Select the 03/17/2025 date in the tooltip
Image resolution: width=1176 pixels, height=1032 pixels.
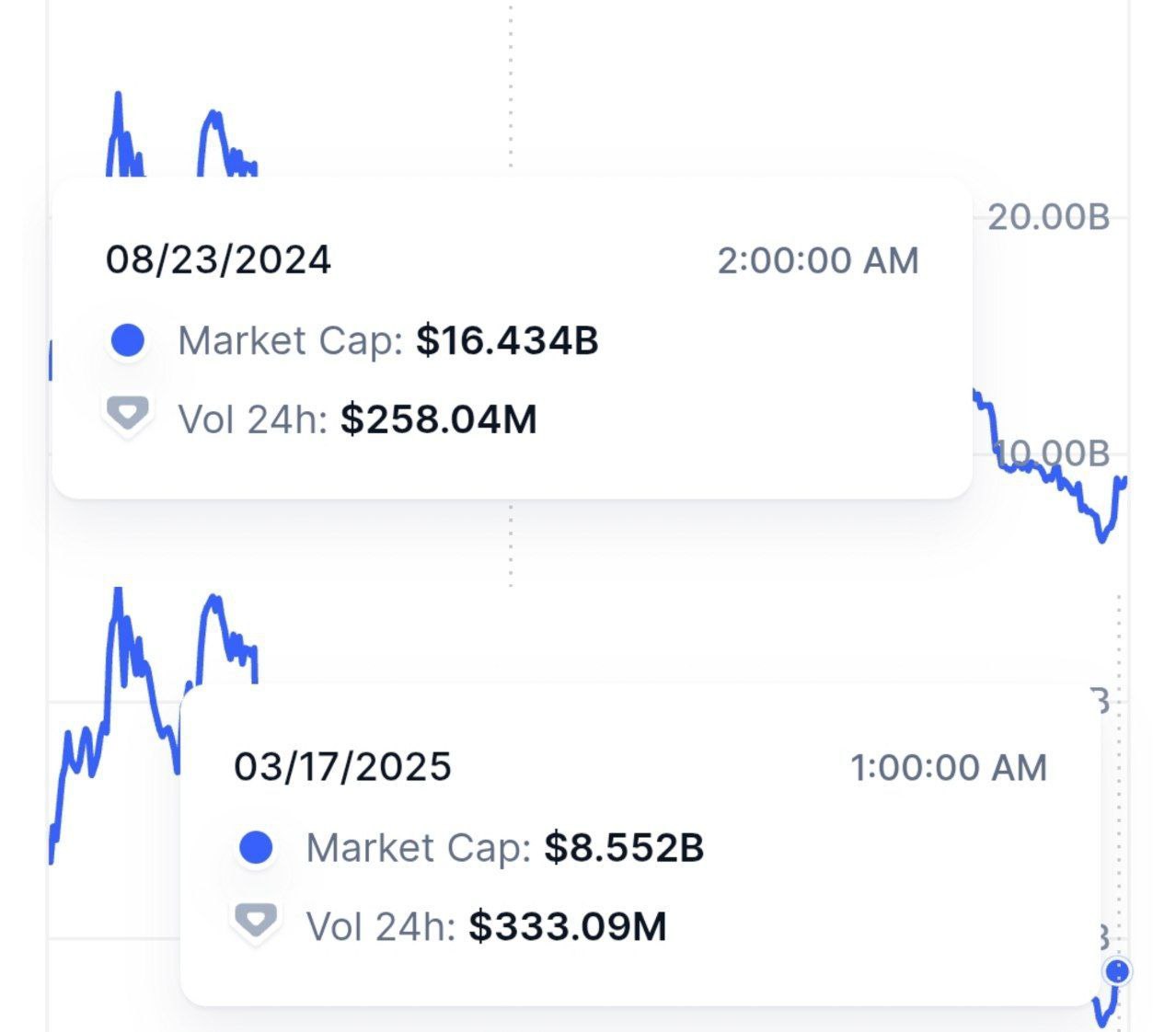click(x=342, y=766)
